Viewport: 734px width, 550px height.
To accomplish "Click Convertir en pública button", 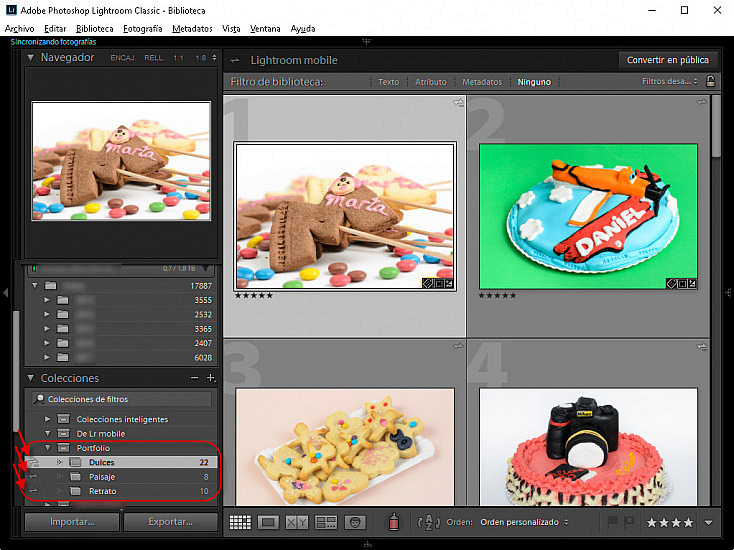I will 668,60.
